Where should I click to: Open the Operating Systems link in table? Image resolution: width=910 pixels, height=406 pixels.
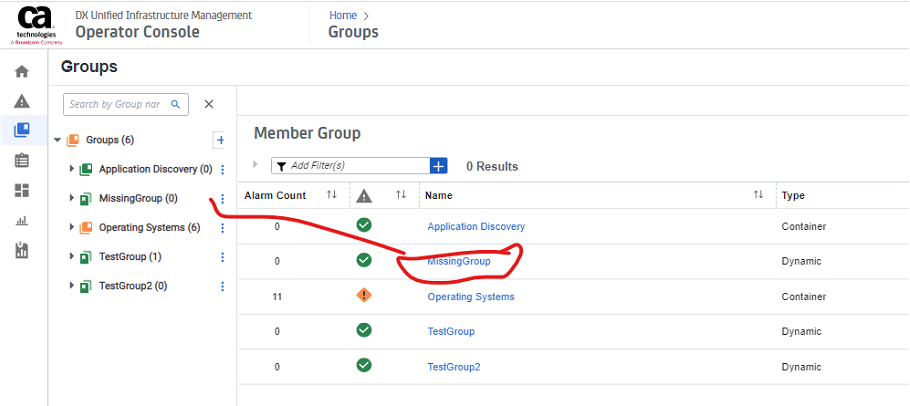tap(471, 297)
